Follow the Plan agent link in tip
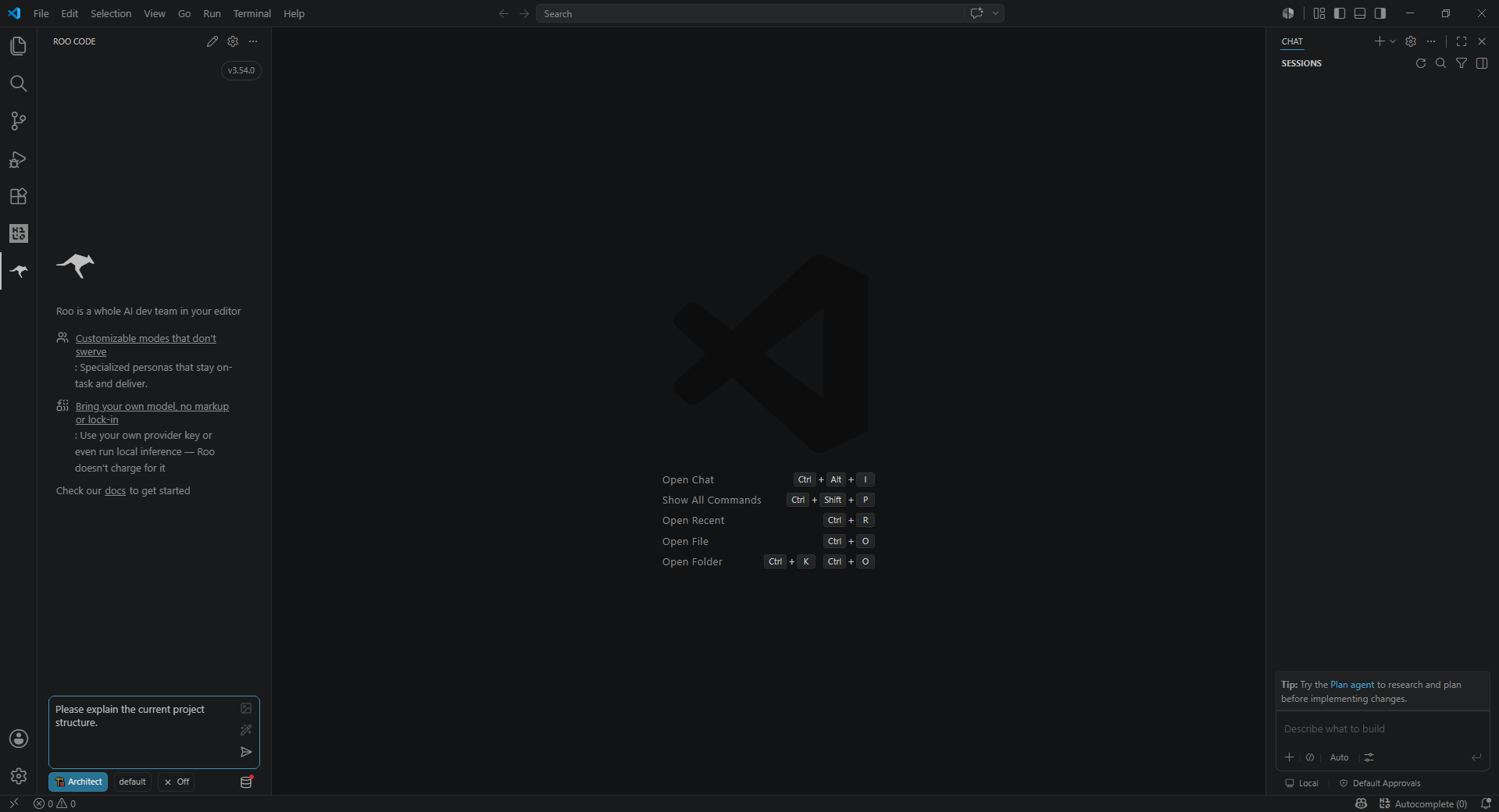This screenshot has width=1499, height=812. [1351, 685]
